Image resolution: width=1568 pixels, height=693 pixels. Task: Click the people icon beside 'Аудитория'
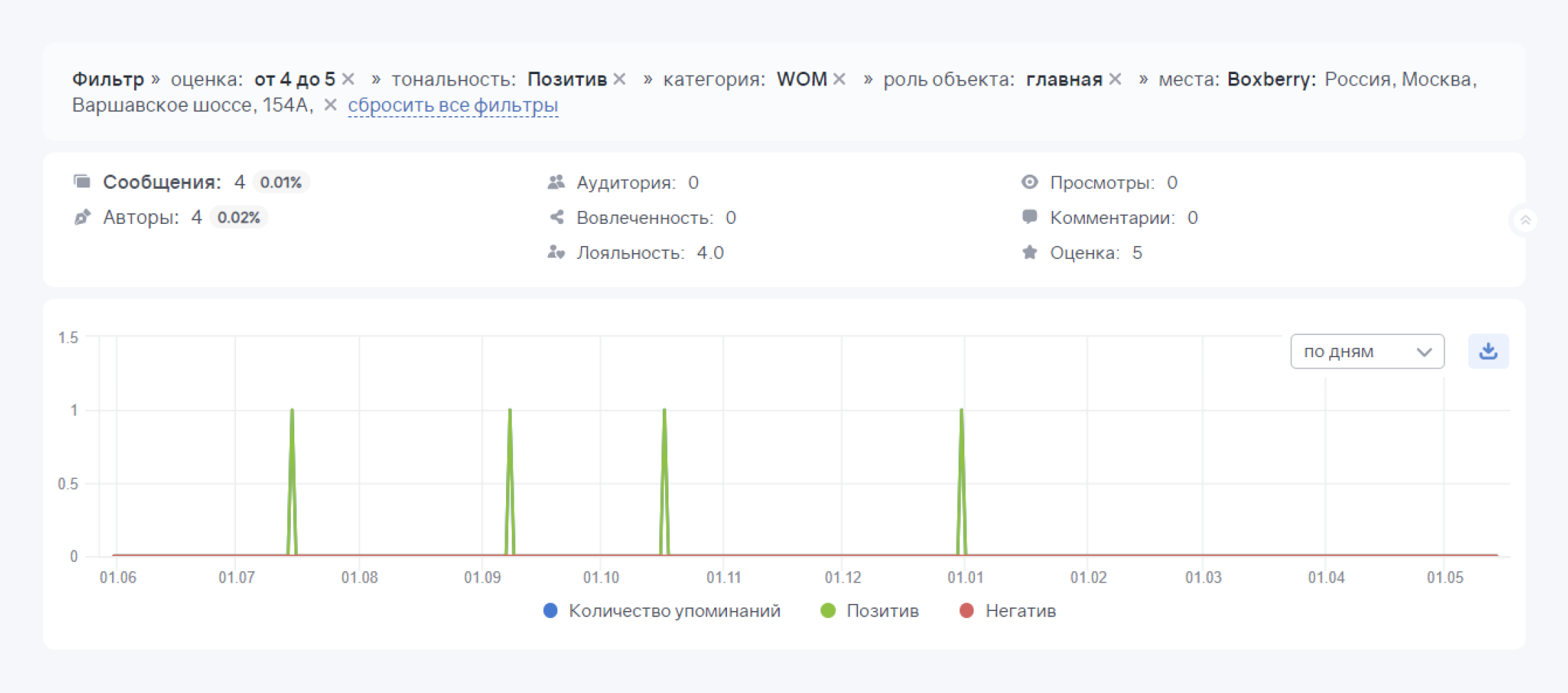556,182
